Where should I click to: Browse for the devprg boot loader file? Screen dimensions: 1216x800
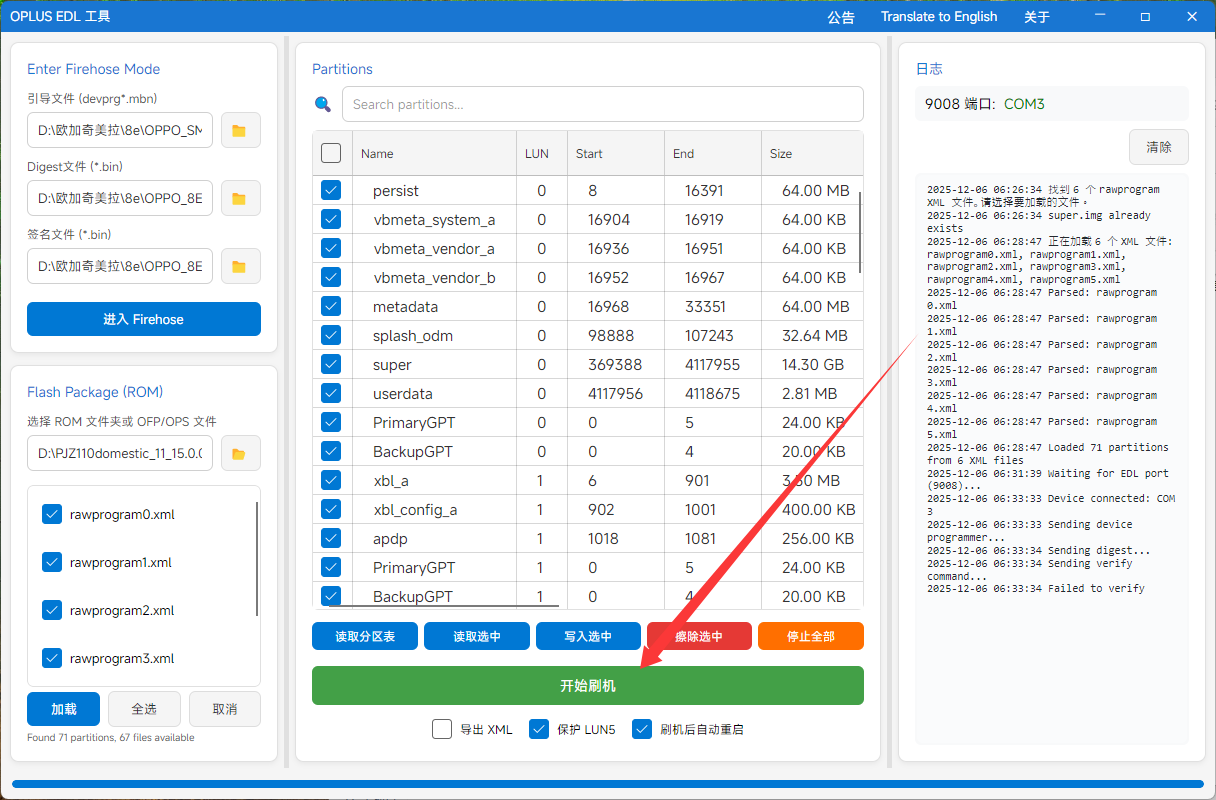tap(240, 130)
